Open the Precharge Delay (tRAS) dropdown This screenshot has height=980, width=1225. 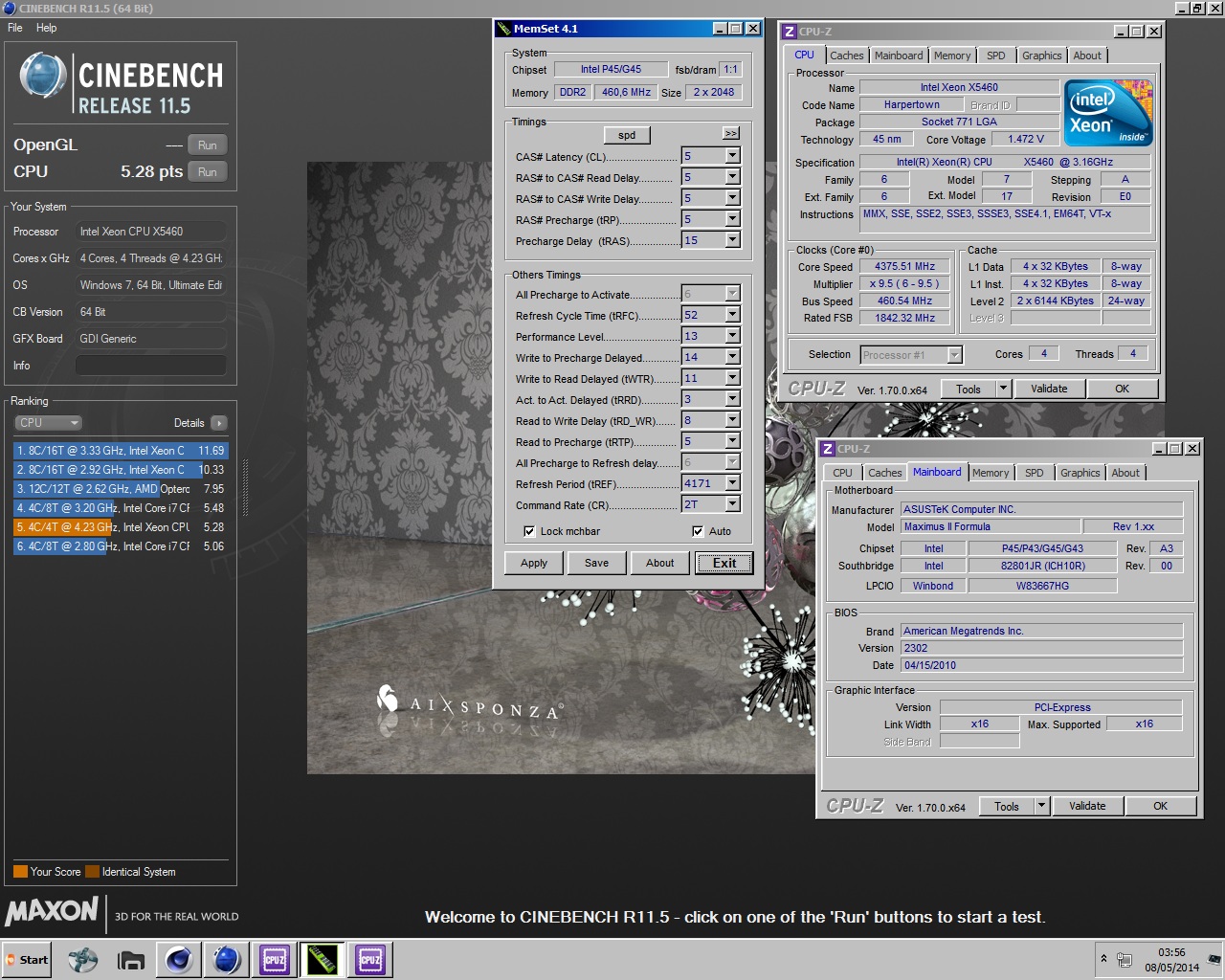(x=732, y=240)
